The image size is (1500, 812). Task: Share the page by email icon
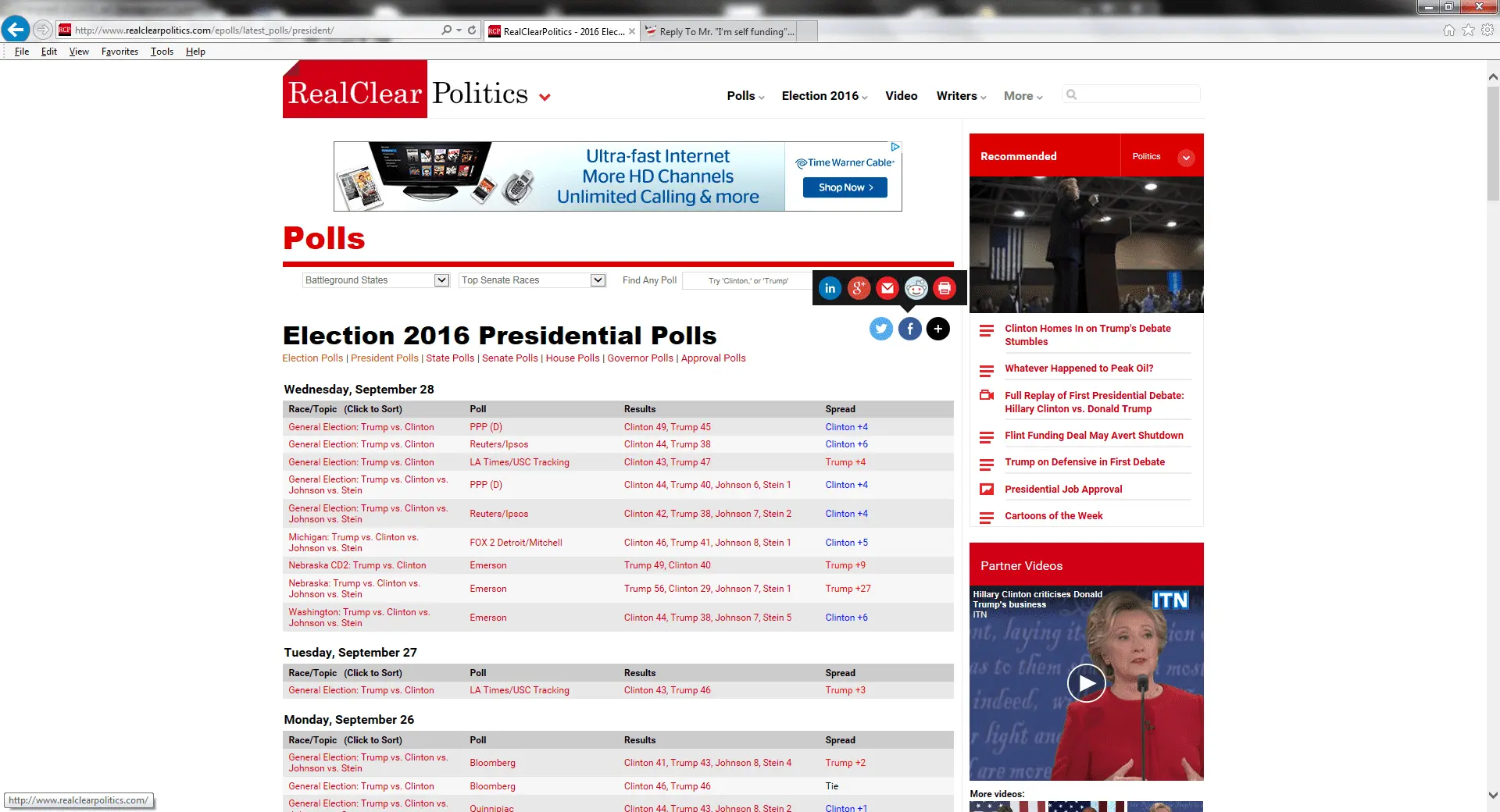tap(887, 288)
